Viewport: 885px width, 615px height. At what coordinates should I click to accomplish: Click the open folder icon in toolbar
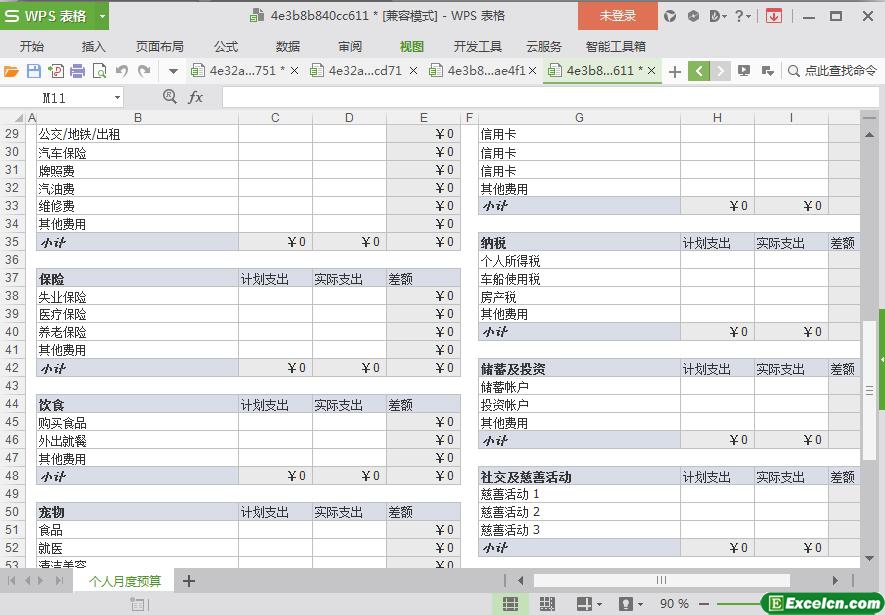11,71
